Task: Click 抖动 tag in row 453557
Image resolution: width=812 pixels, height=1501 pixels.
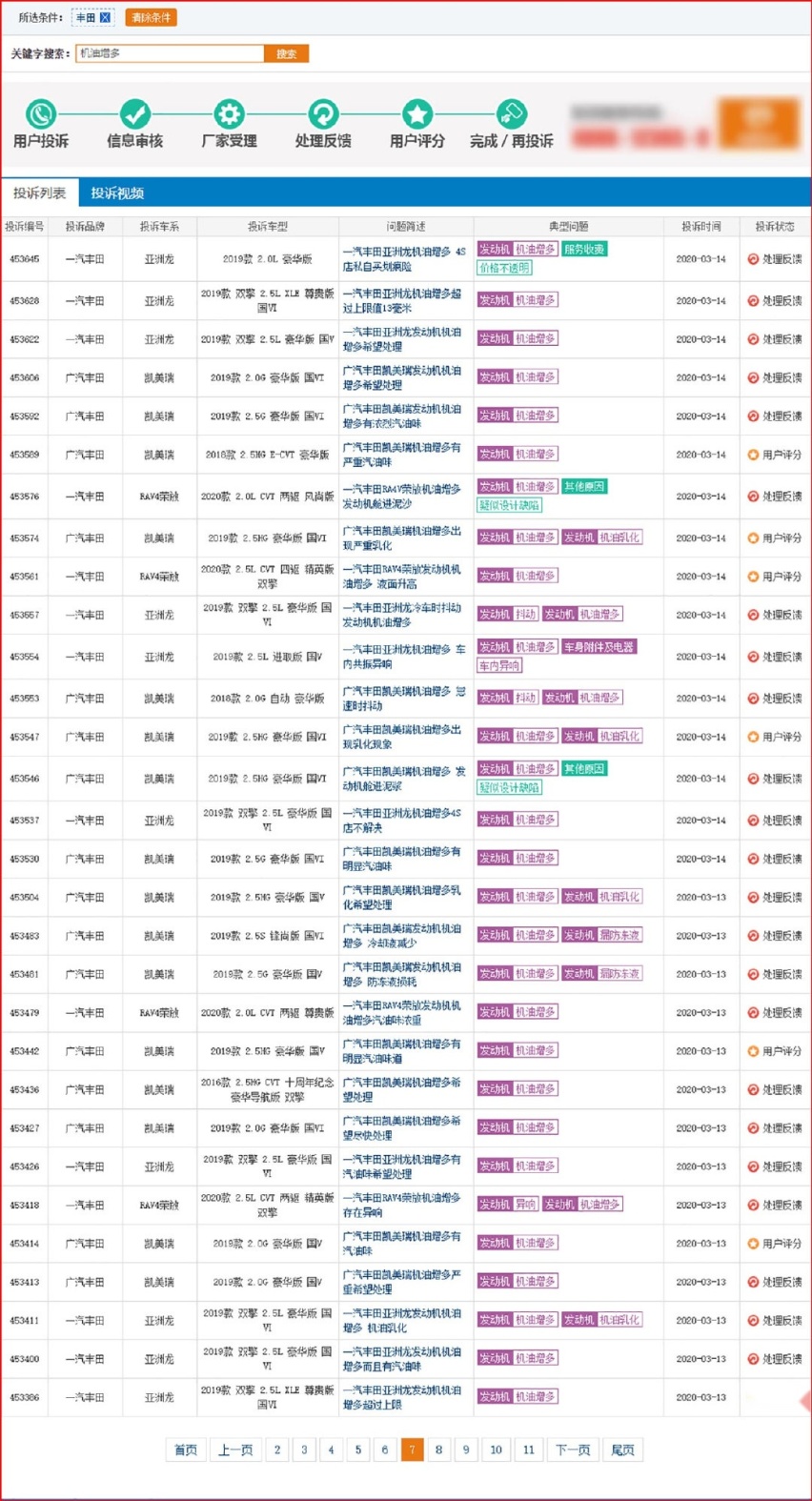Action: (x=527, y=615)
